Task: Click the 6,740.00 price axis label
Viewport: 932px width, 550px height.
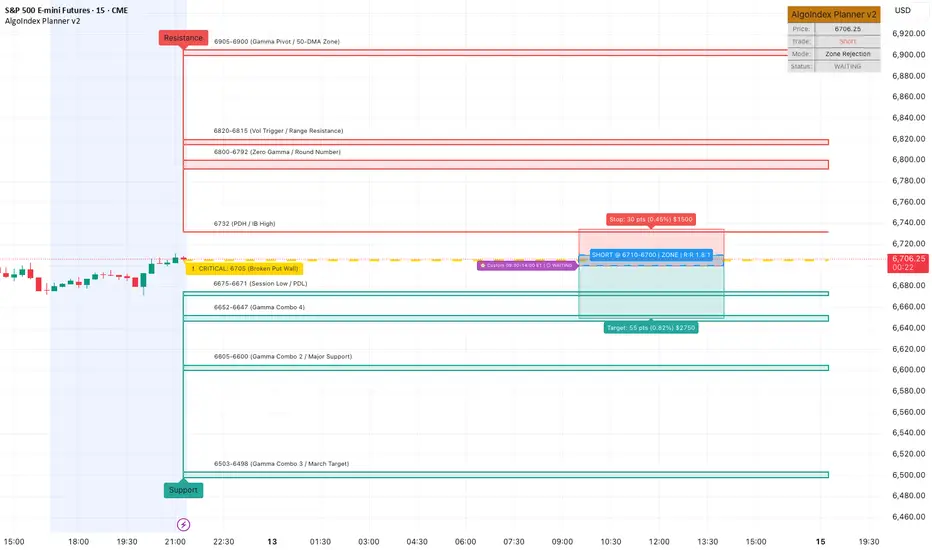Action: coord(908,222)
